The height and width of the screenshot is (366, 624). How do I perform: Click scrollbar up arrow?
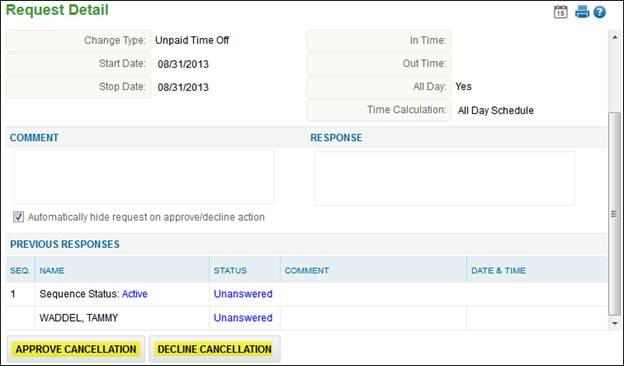point(615,37)
